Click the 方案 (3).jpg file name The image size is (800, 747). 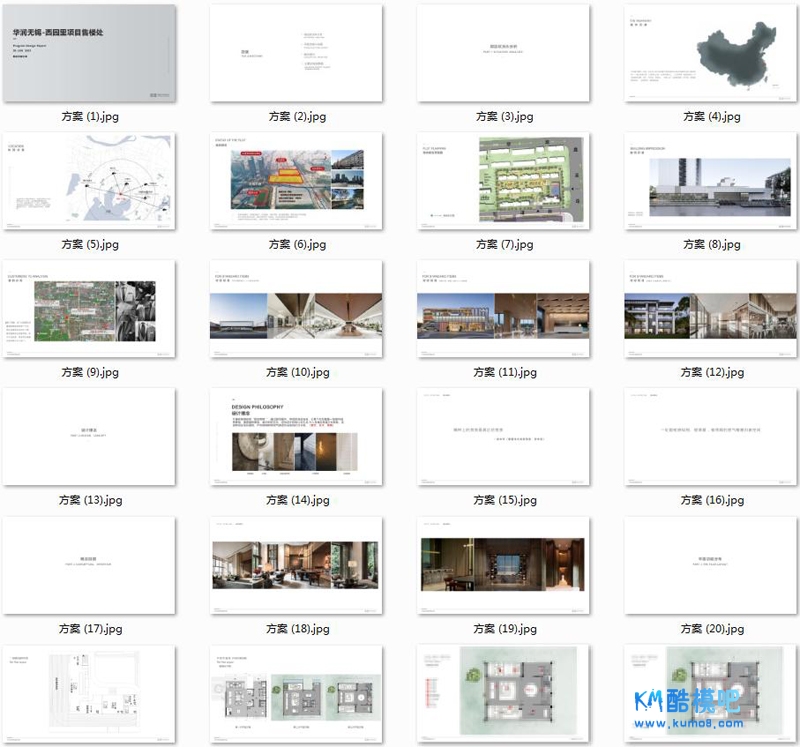(504, 117)
